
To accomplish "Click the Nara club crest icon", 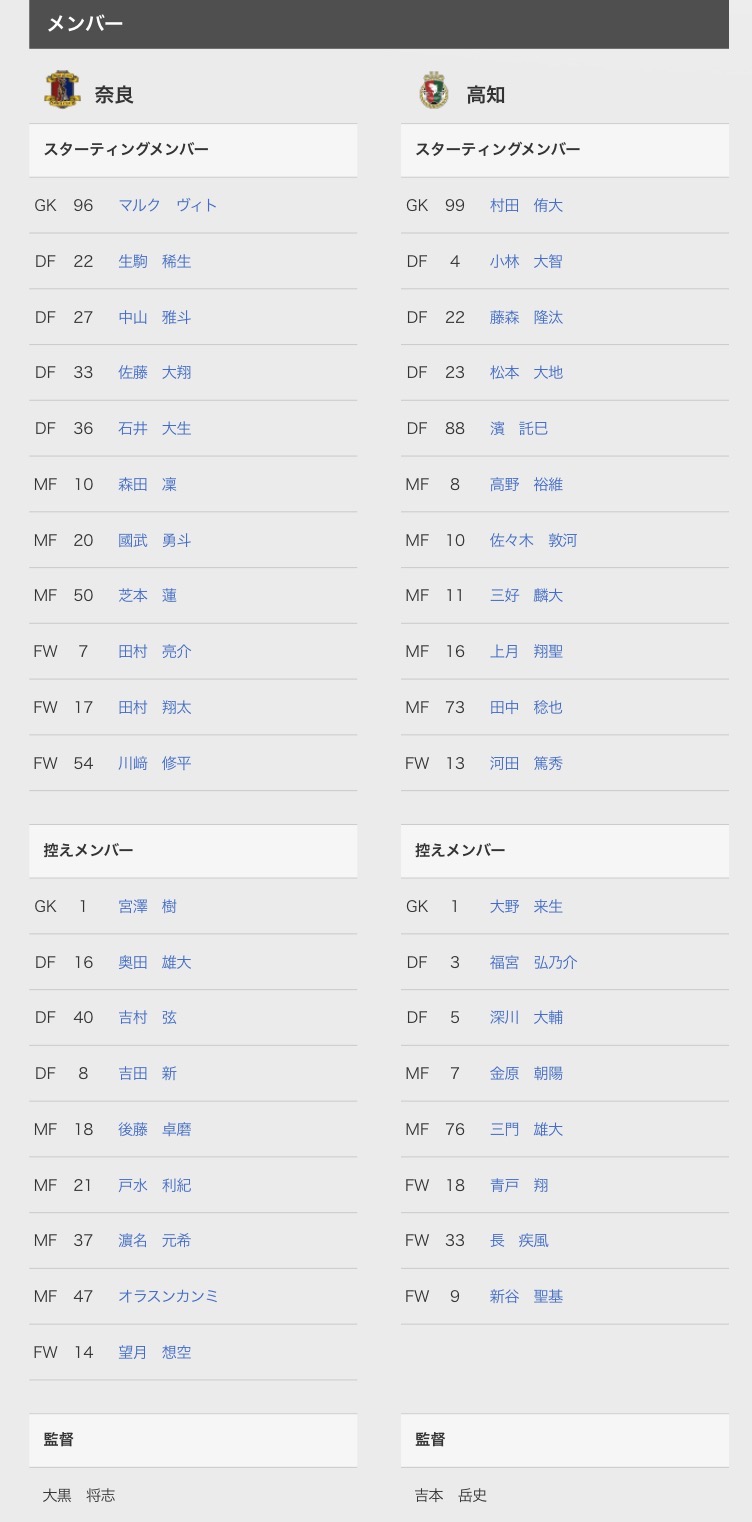I will click(62, 91).
